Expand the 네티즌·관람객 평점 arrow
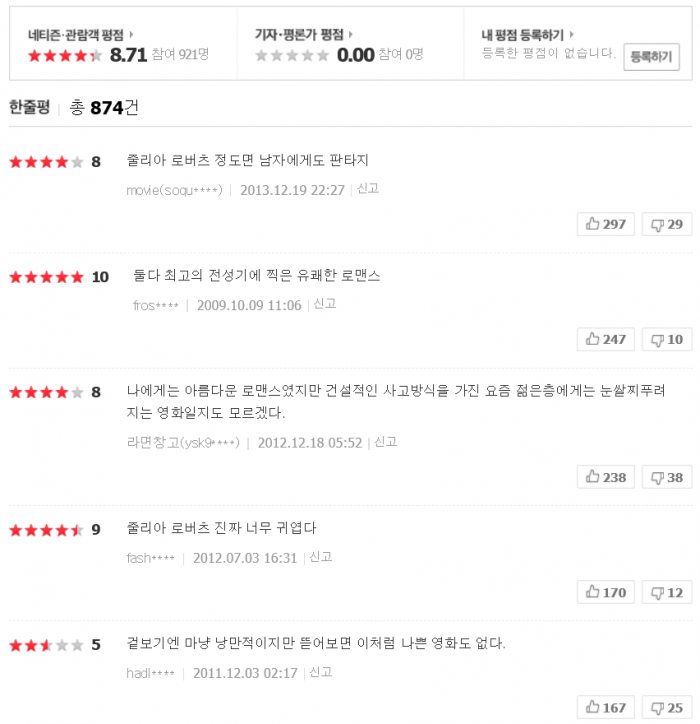Screen dimensions: 700x724 tap(132, 35)
